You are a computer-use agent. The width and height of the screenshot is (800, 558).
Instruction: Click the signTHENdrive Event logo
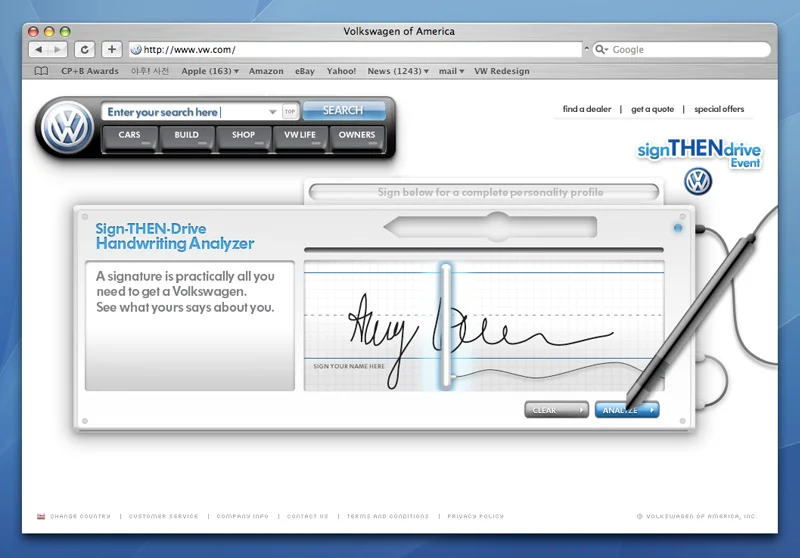(699, 153)
